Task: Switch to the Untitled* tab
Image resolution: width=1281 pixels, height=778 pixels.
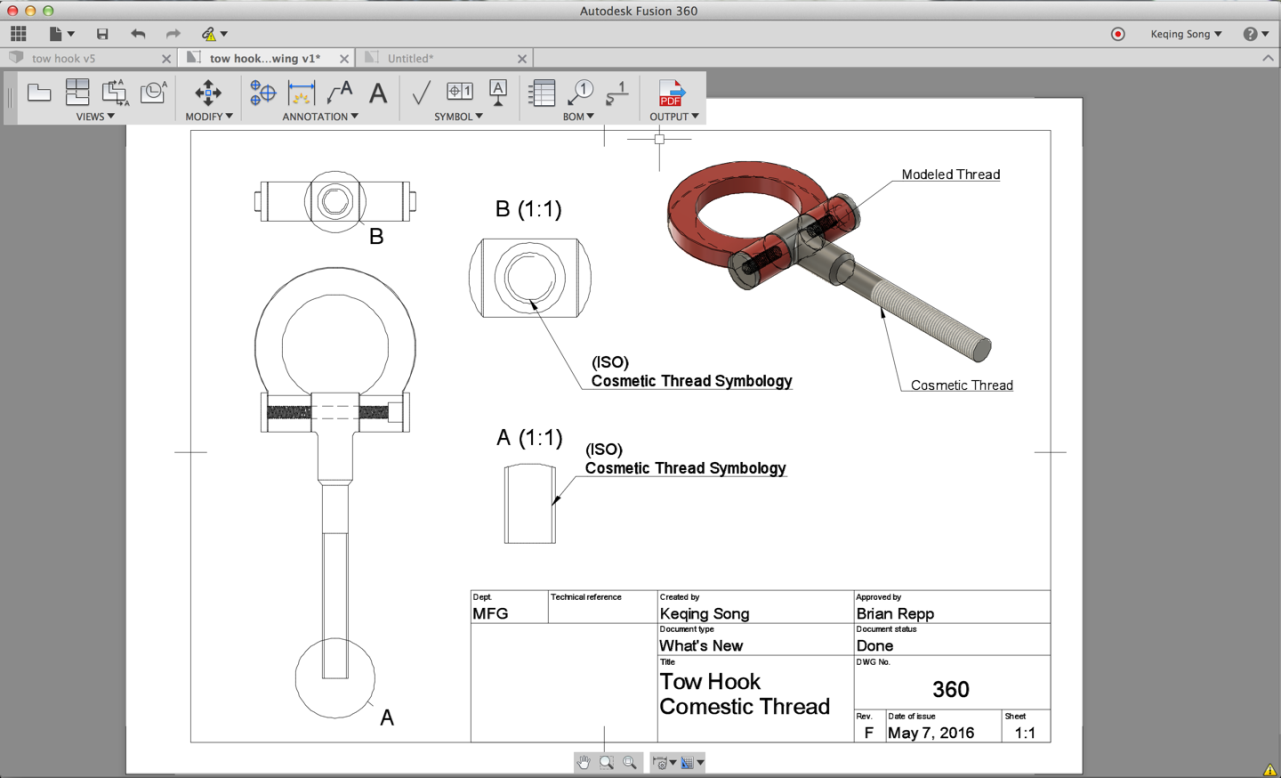Action: pyautogui.click(x=410, y=58)
